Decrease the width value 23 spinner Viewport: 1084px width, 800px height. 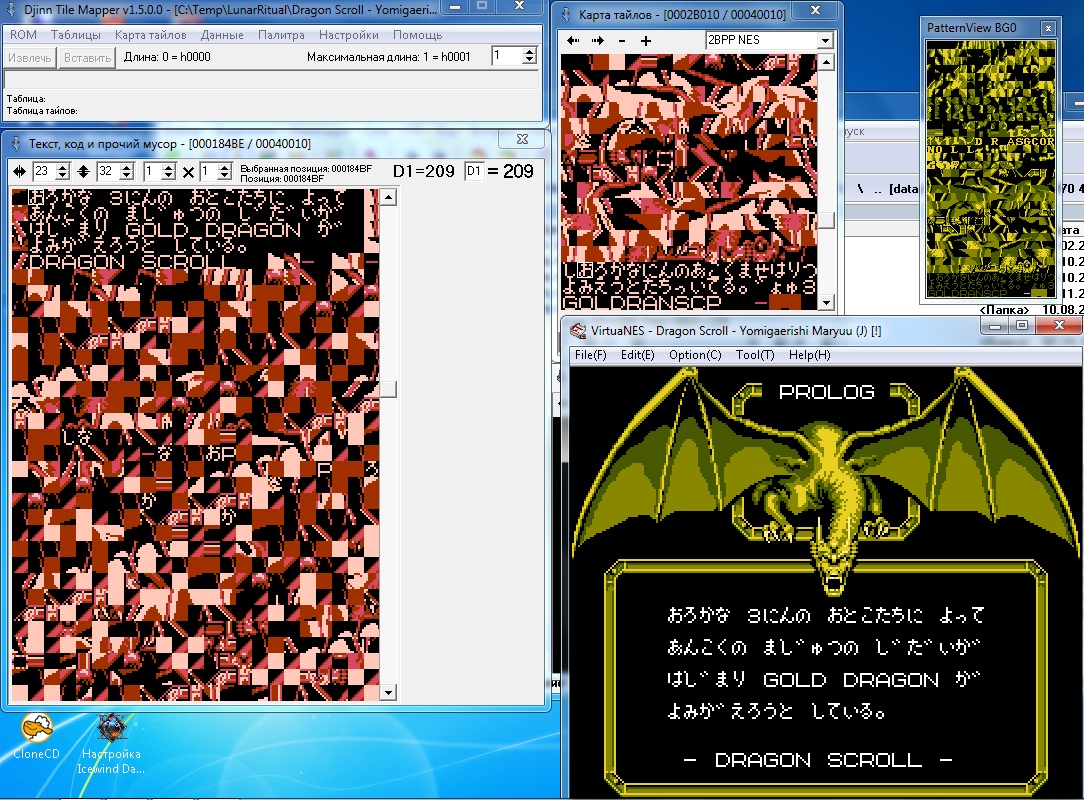coord(63,176)
